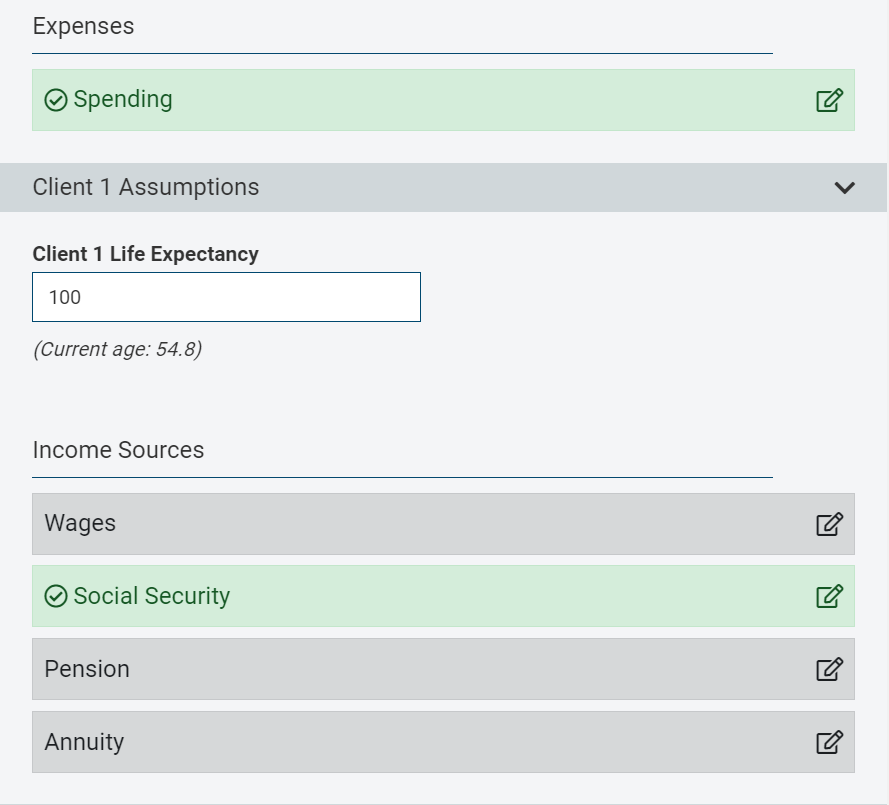Open the Wages edit icon

(x=829, y=524)
